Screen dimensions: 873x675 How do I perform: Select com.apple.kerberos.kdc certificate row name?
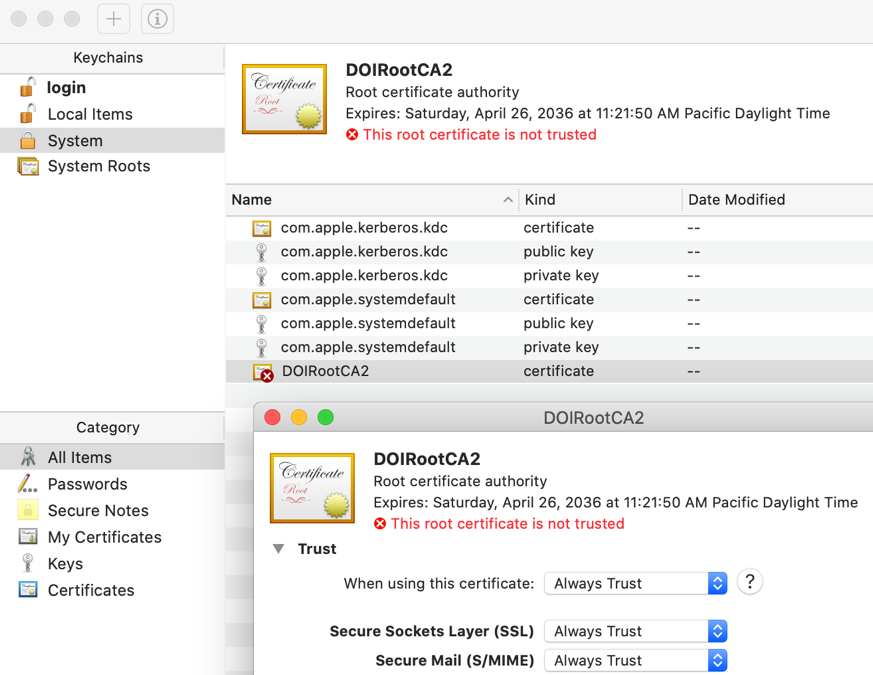364,228
